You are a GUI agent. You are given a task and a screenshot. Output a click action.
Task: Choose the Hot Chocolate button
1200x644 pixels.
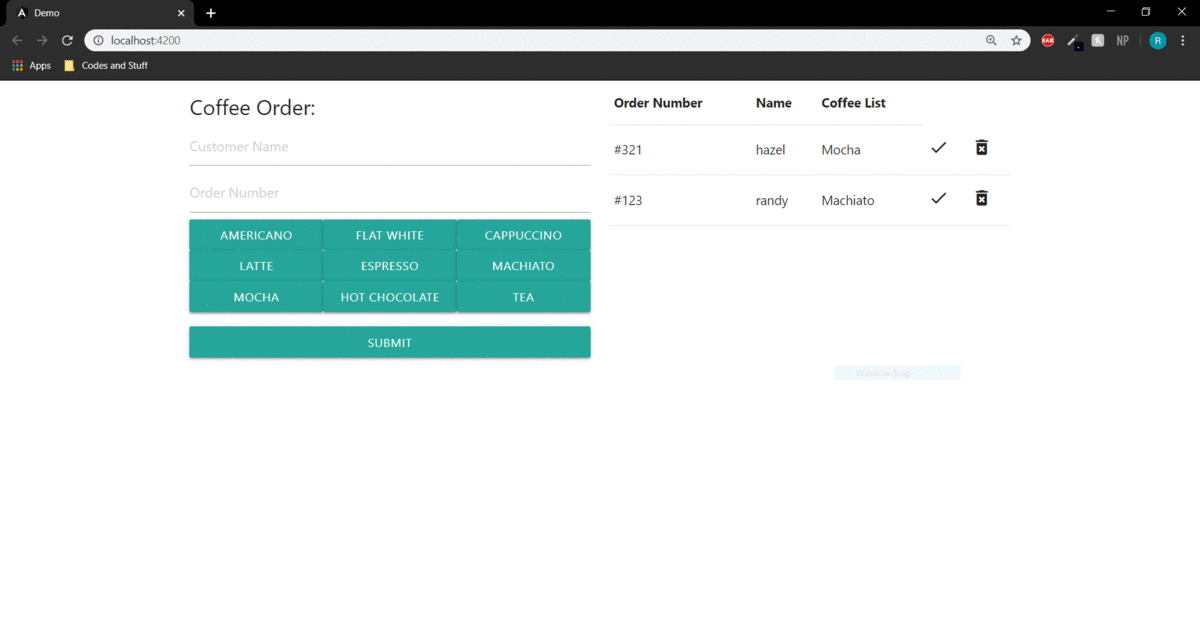[x=390, y=297]
